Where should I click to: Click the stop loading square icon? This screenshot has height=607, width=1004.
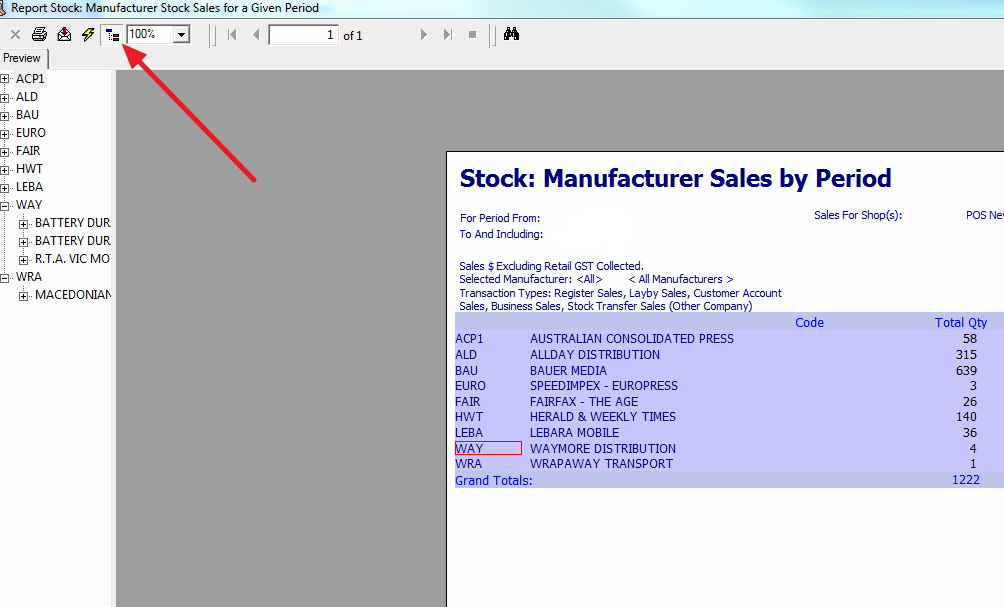473,35
